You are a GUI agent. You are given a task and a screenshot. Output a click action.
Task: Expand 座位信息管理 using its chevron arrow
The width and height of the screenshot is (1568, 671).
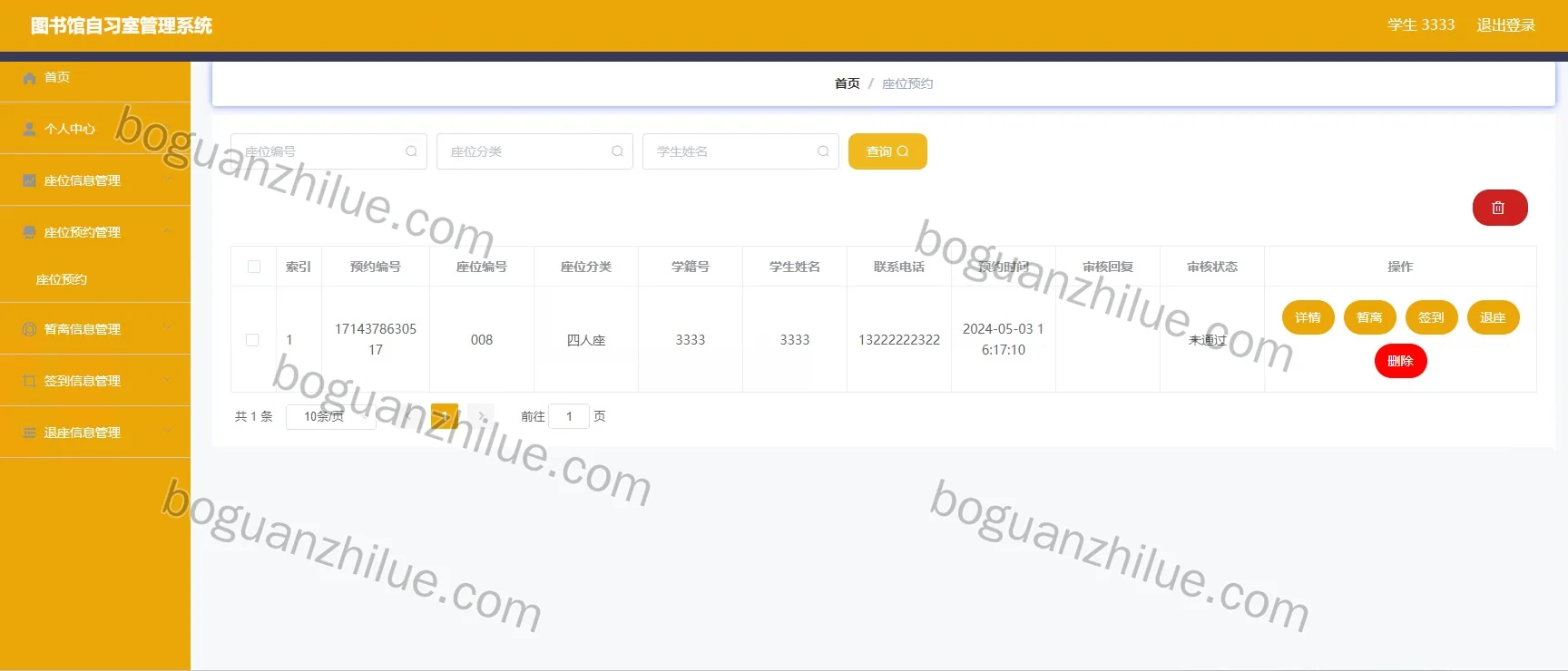[x=168, y=180]
